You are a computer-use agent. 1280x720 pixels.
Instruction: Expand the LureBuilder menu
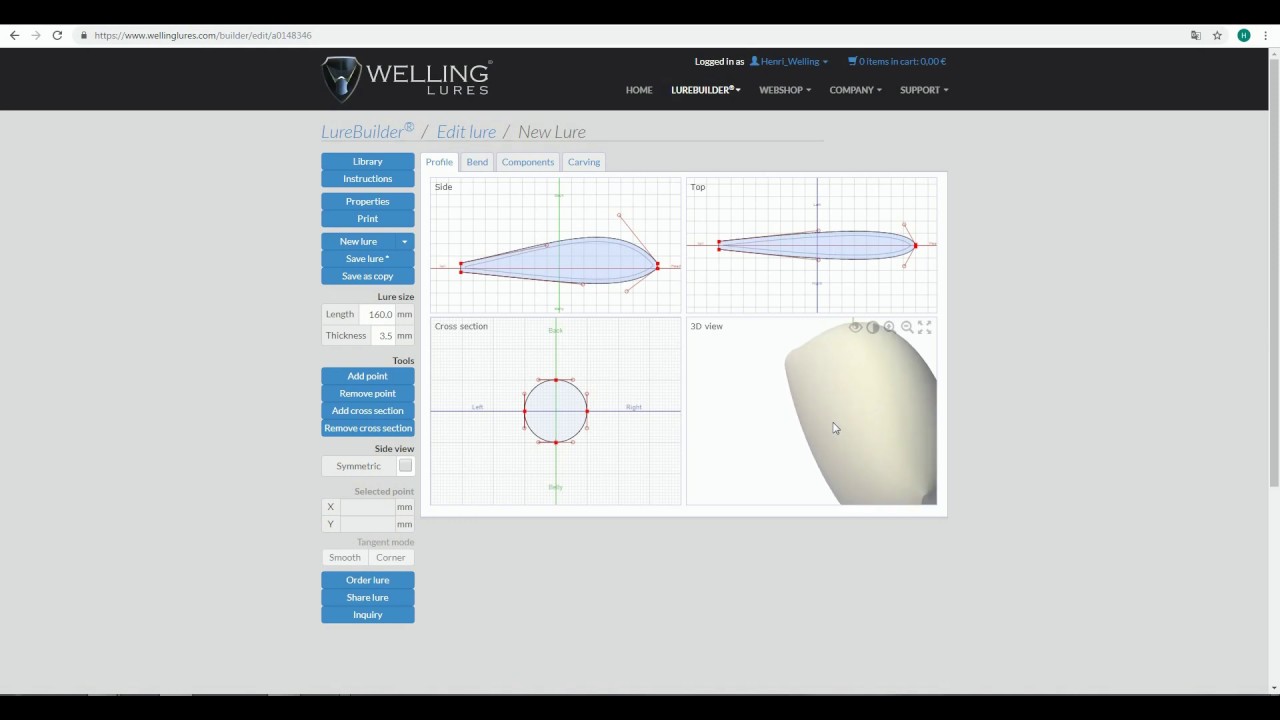(x=706, y=90)
